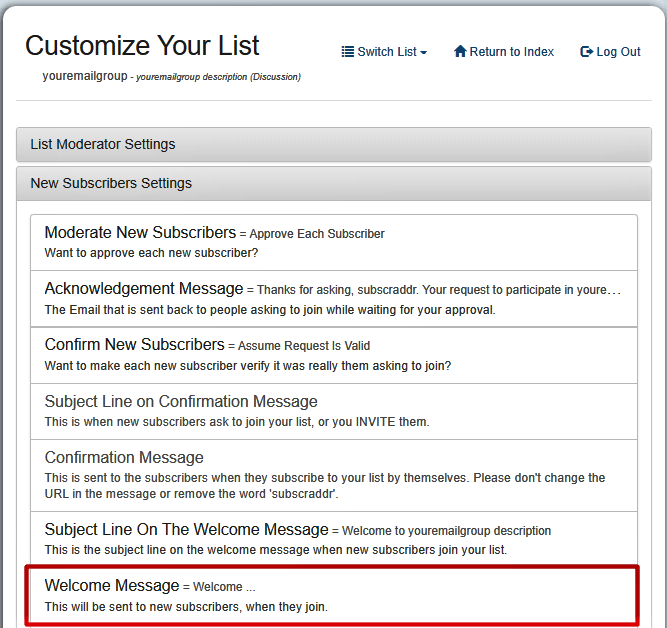Click 'Welcome to youremailgroup description' value

[446, 531]
